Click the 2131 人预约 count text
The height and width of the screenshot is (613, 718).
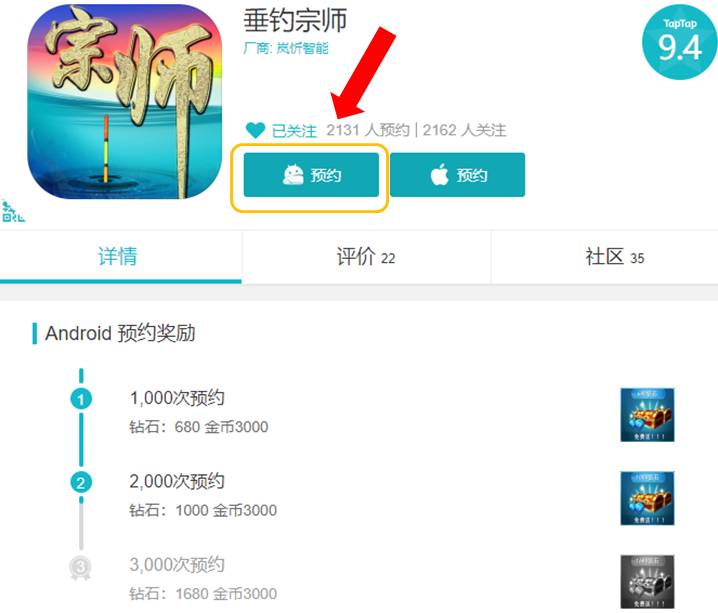pos(368,130)
